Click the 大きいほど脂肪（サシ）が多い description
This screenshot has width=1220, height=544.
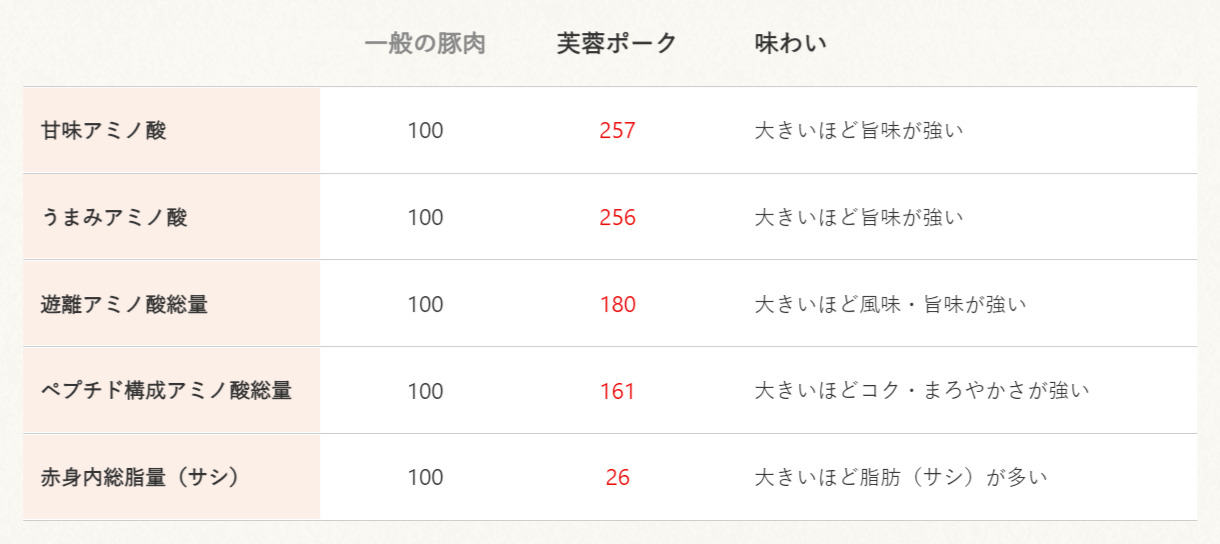click(x=900, y=478)
